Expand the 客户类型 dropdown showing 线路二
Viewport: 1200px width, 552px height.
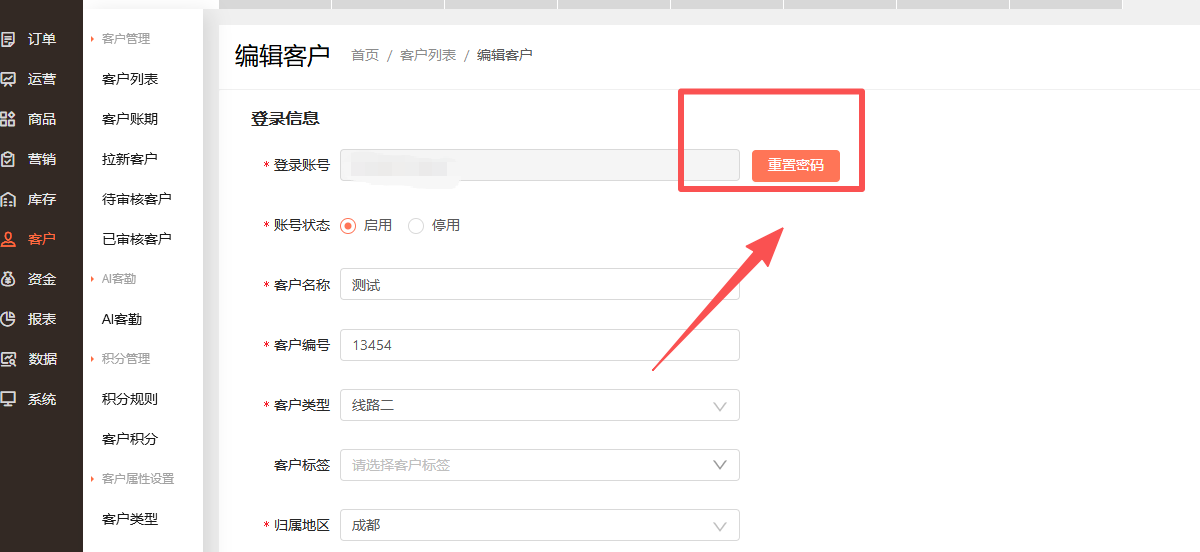[540, 405]
